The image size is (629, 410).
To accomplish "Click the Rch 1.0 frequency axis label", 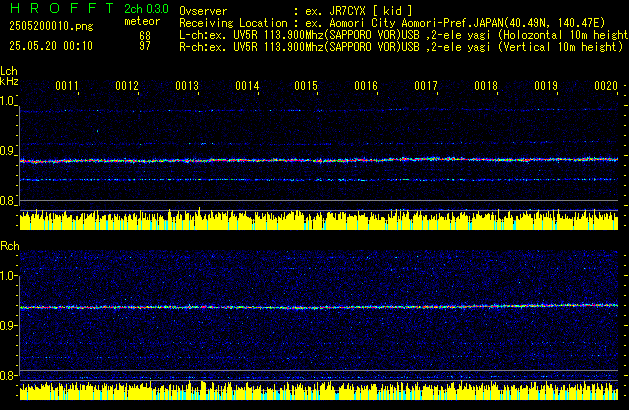I will point(7,276).
